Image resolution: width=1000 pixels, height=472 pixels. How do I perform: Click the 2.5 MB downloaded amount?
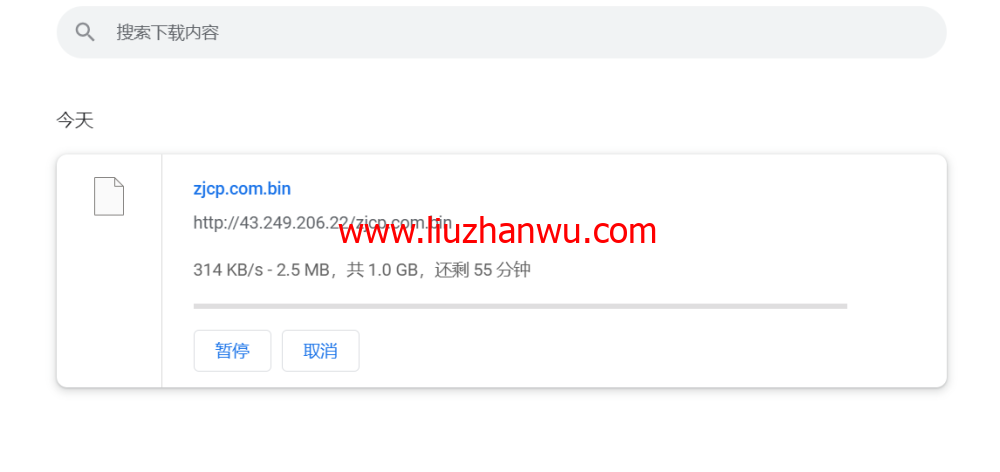tap(301, 270)
